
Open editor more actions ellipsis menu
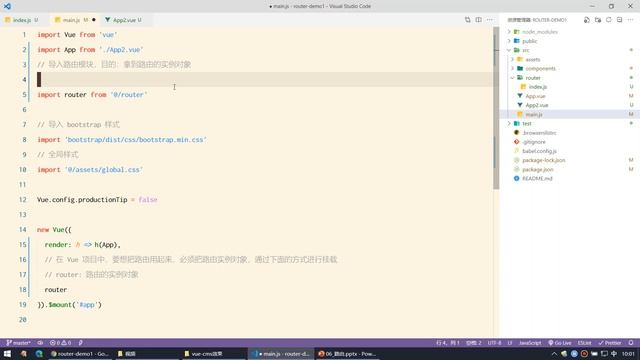point(489,20)
